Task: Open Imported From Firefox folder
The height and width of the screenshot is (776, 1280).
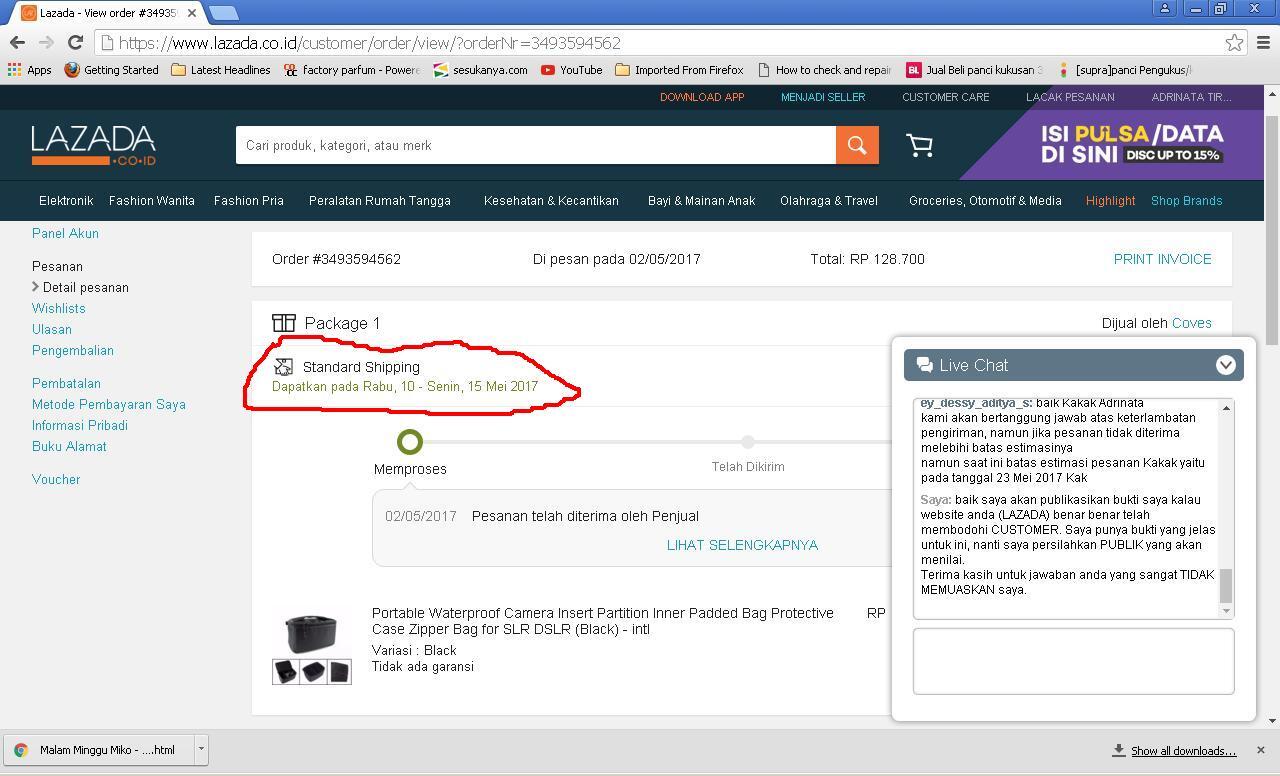Action: tap(679, 70)
